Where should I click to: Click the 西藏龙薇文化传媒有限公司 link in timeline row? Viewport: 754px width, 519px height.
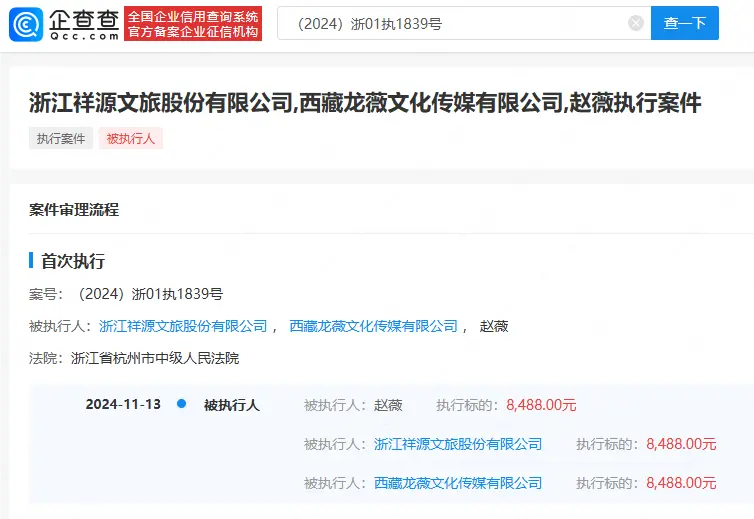[458, 483]
